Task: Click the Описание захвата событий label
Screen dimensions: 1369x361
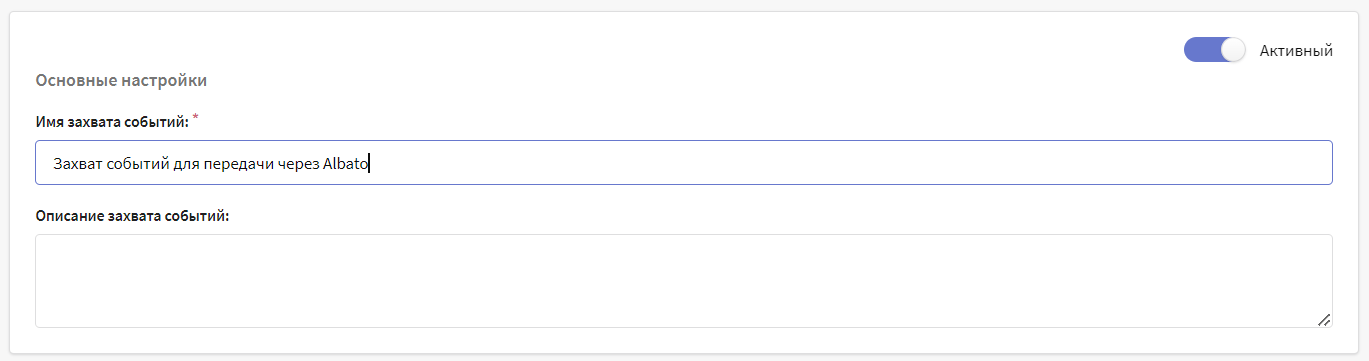Action: pos(133,216)
